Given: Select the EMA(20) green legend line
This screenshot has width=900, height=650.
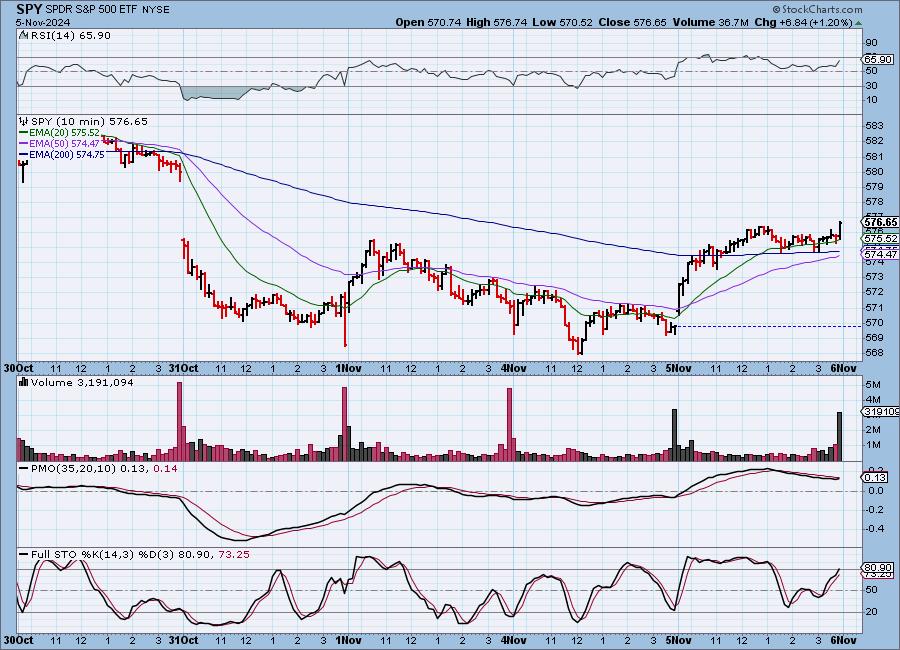Looking at the screenshot, I should click(x=24, y=132).
